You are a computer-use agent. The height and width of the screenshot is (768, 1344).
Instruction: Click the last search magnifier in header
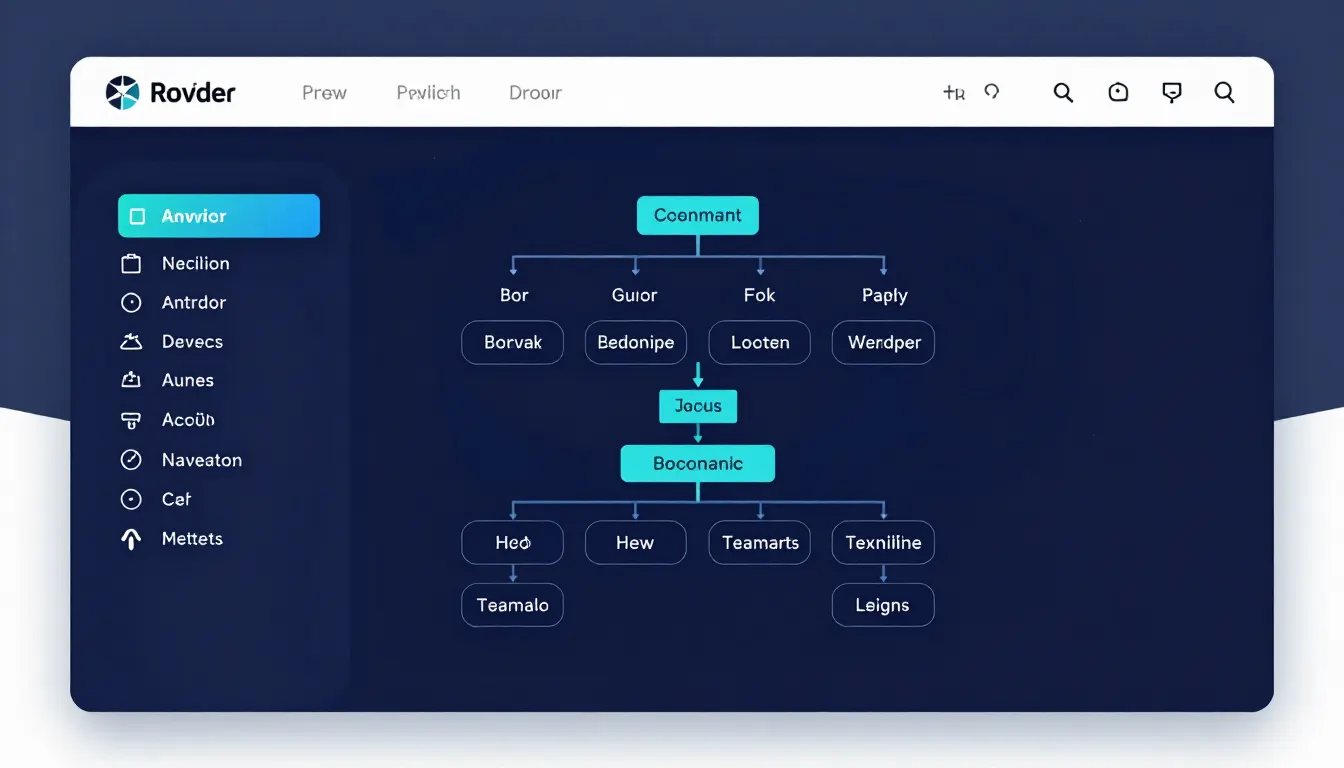(1224, 93)
